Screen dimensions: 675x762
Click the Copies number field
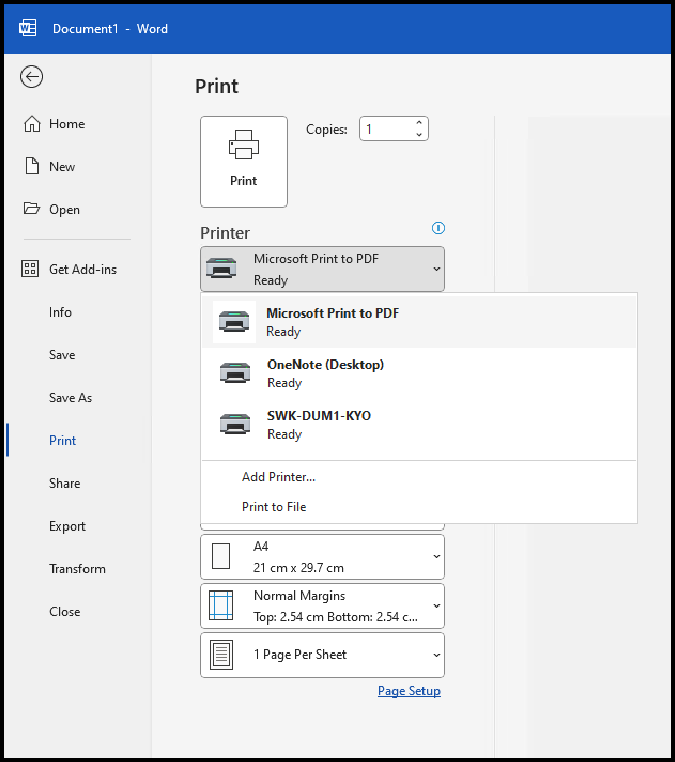384,129
